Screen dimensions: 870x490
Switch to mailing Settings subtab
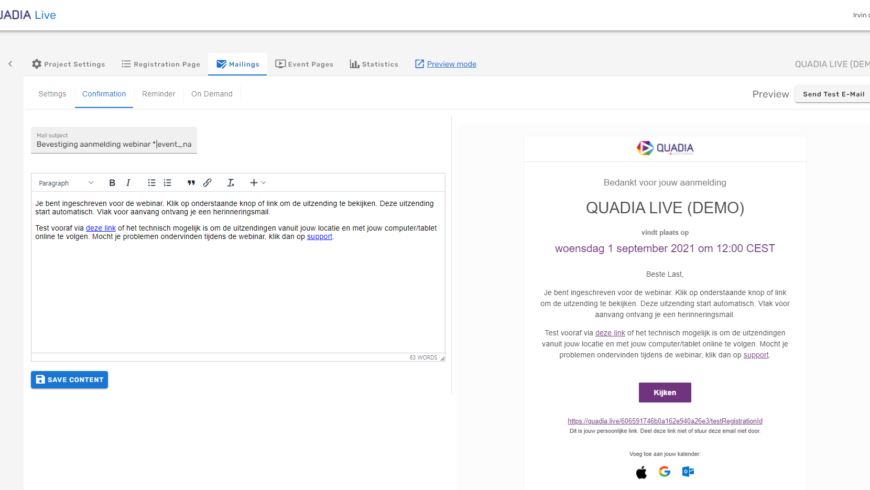click(52, 94)
